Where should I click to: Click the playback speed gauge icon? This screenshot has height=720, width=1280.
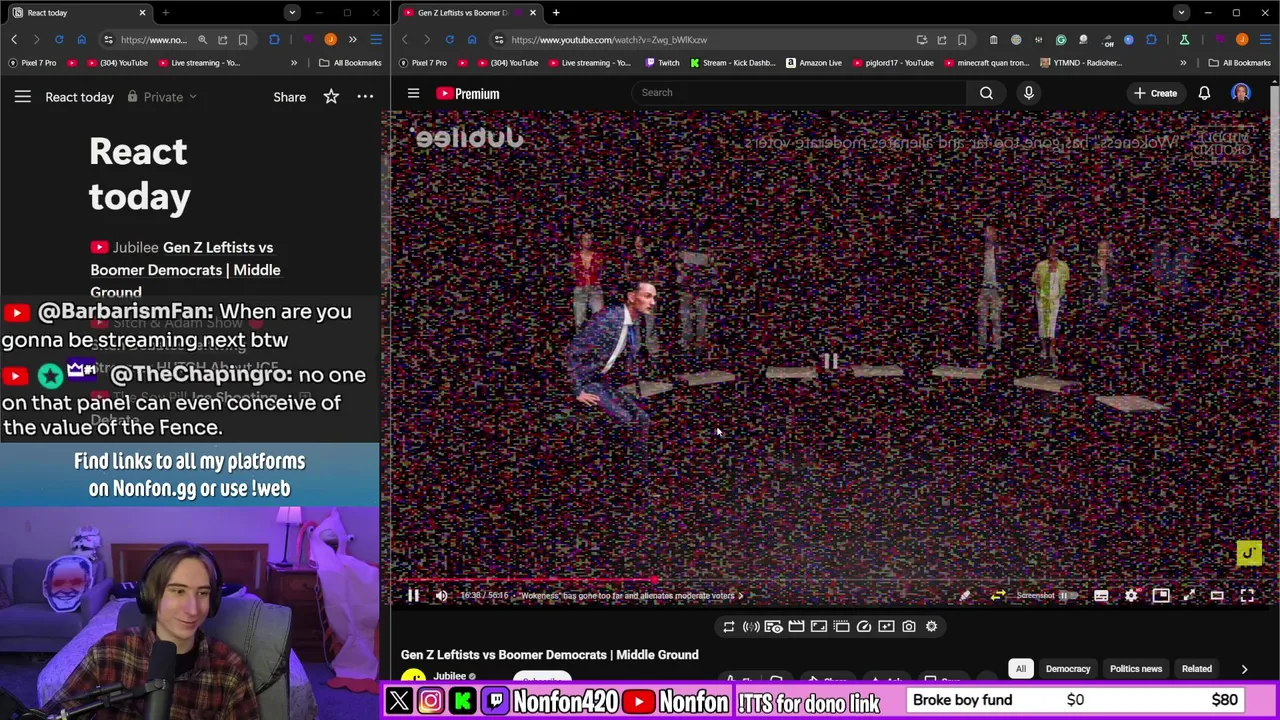[x=864, y=627]
